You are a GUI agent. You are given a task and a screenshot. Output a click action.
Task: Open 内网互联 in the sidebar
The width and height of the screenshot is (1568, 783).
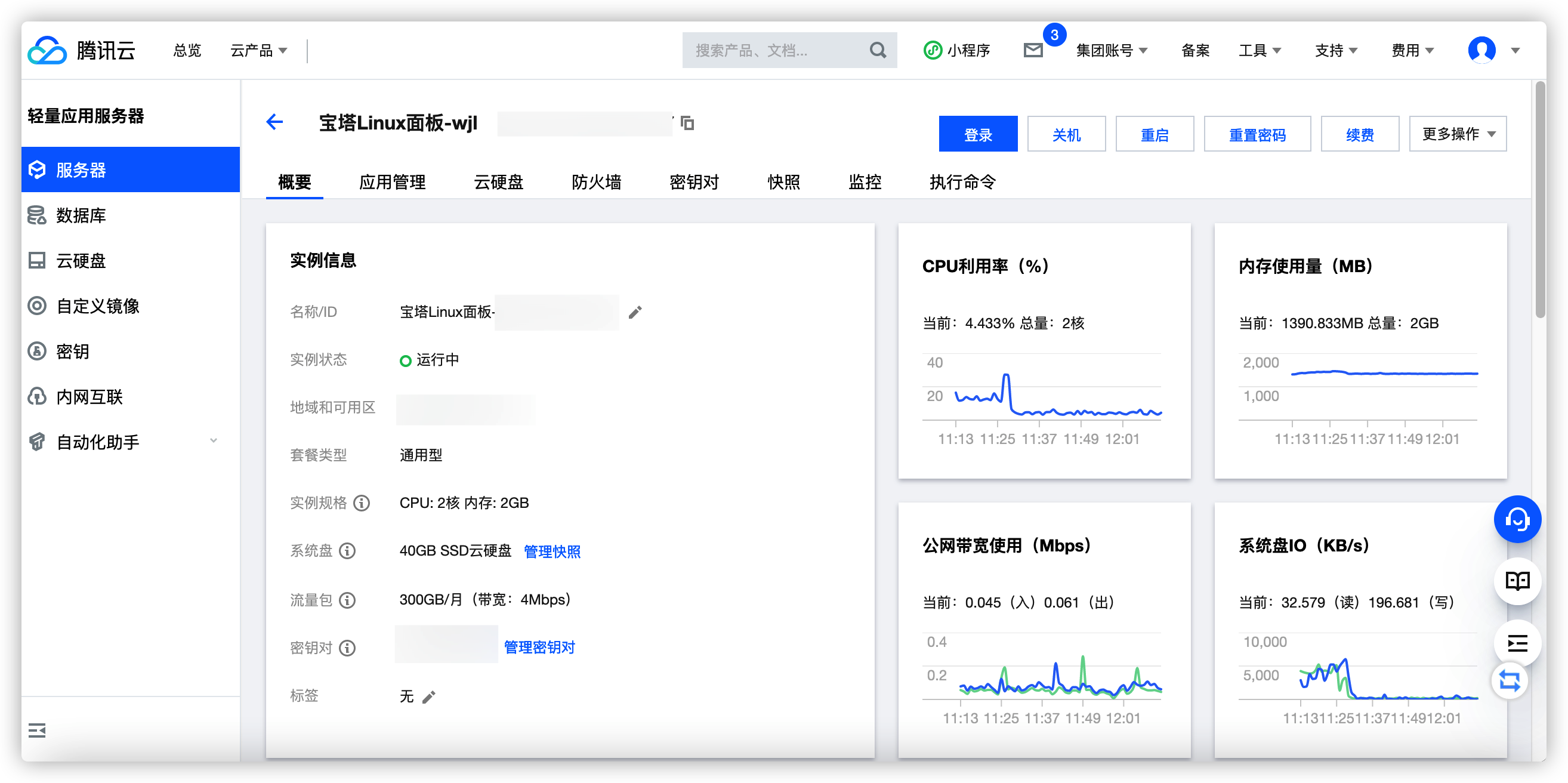(x=130, y=397)
